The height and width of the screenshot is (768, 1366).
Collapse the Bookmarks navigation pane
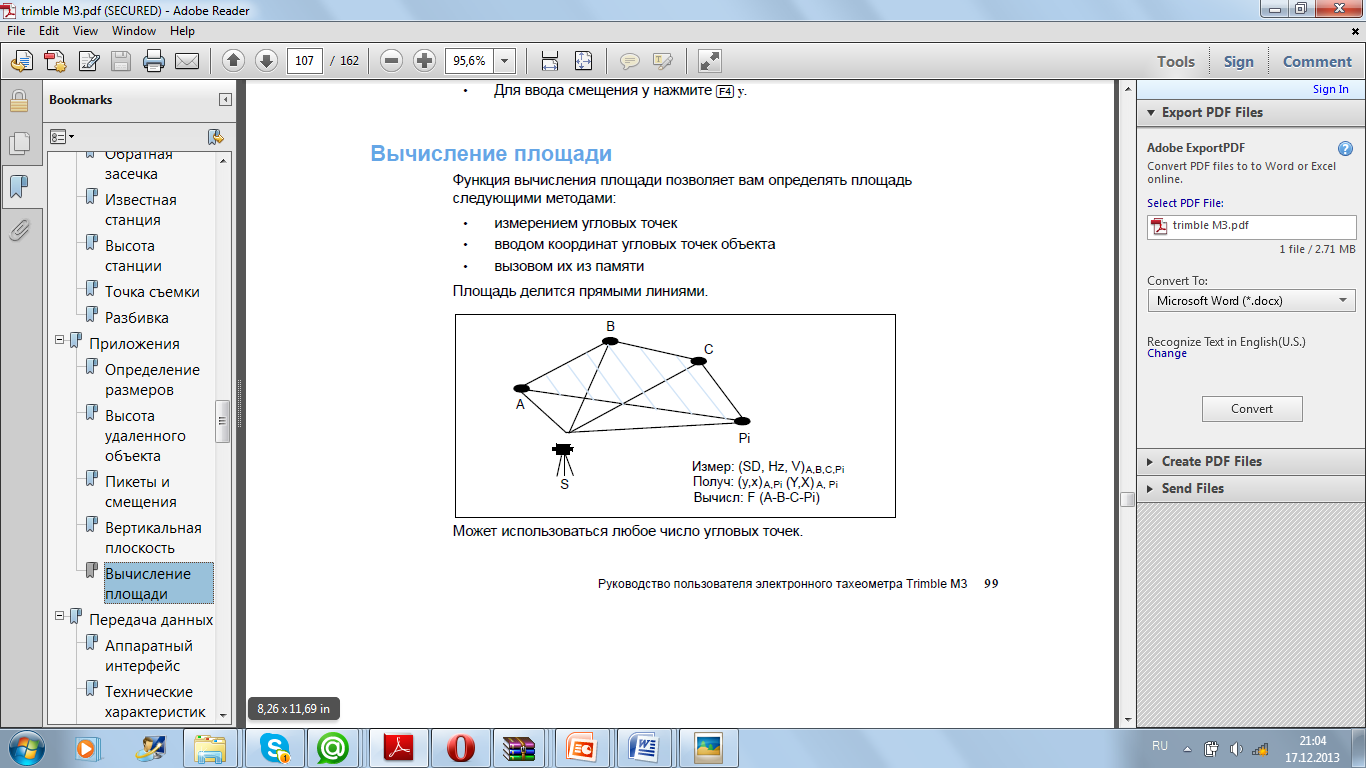click(226, 100)
